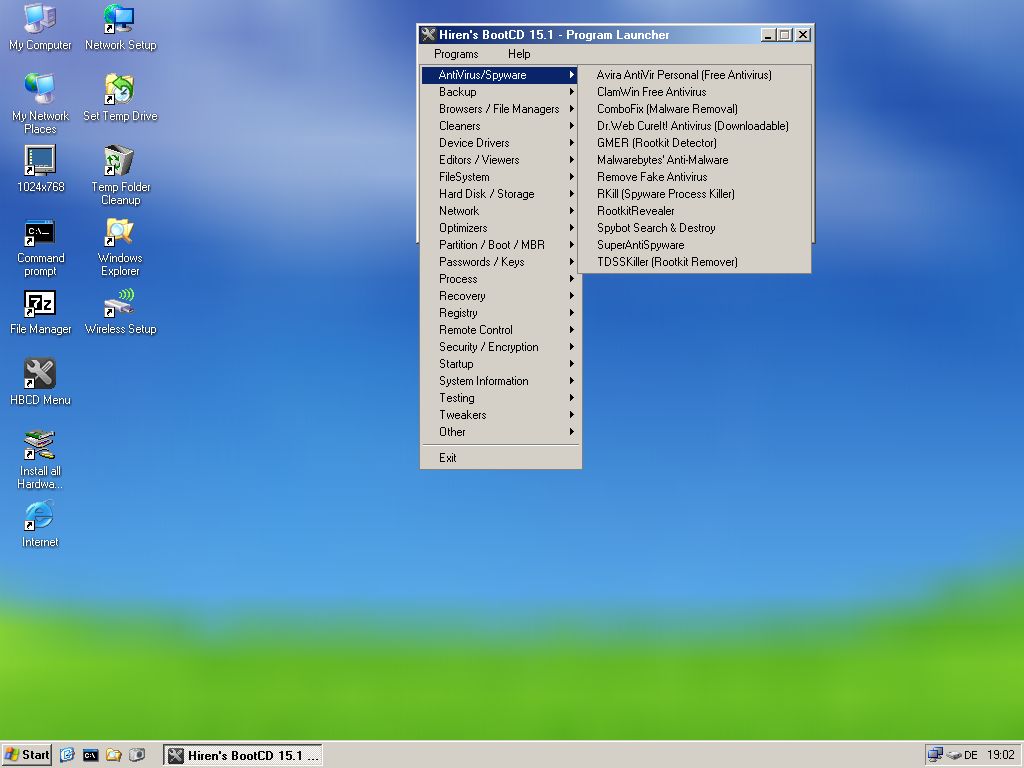The height and width of the screenshot is (768, 1024).
Task: Expand the Recovery submenu
Action: [500, 296]
